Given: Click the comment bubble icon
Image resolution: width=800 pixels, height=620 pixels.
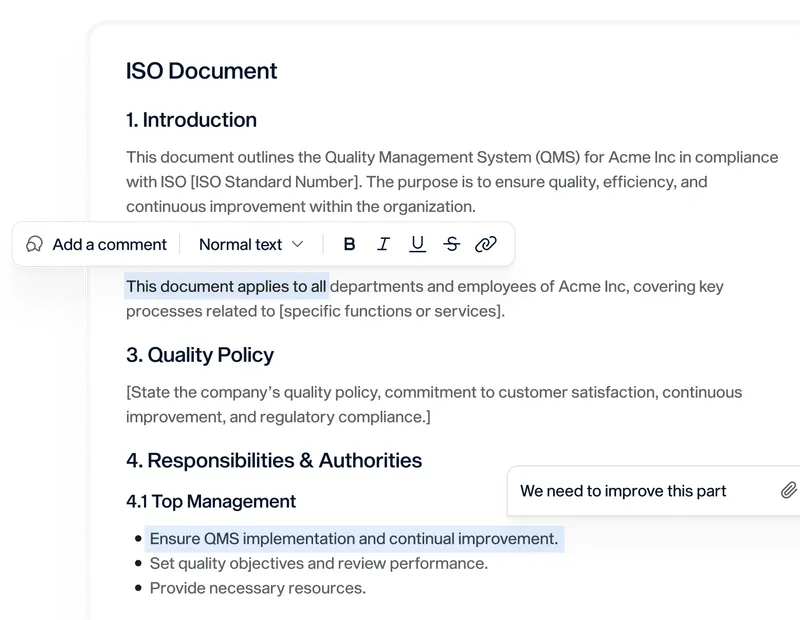Looking at the screenshot, I should (34, 244).
